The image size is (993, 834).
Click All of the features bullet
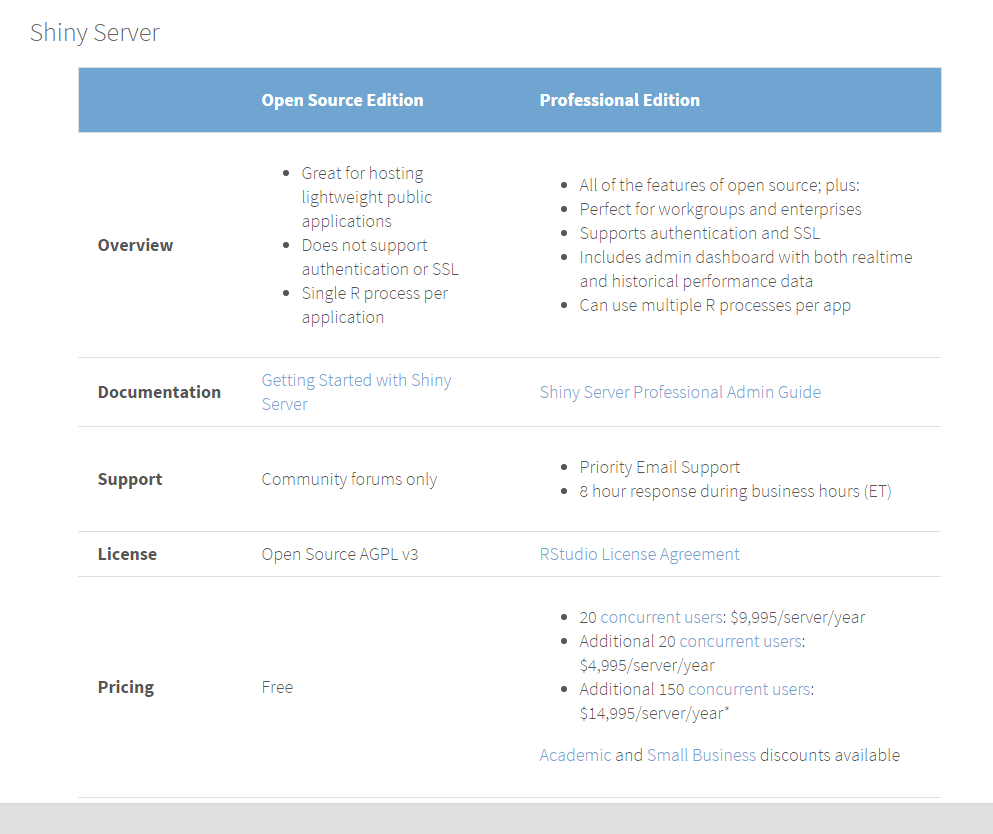[x=719, y=185]
